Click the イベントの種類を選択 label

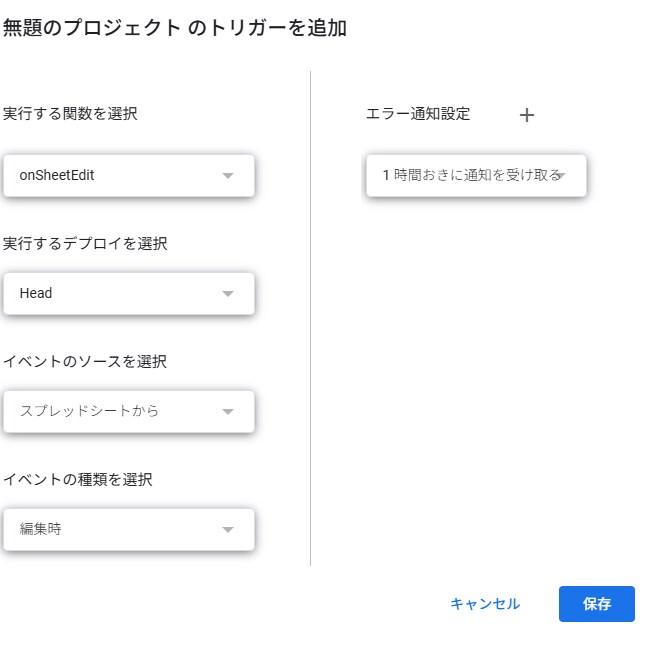click(x=78, y=480)
